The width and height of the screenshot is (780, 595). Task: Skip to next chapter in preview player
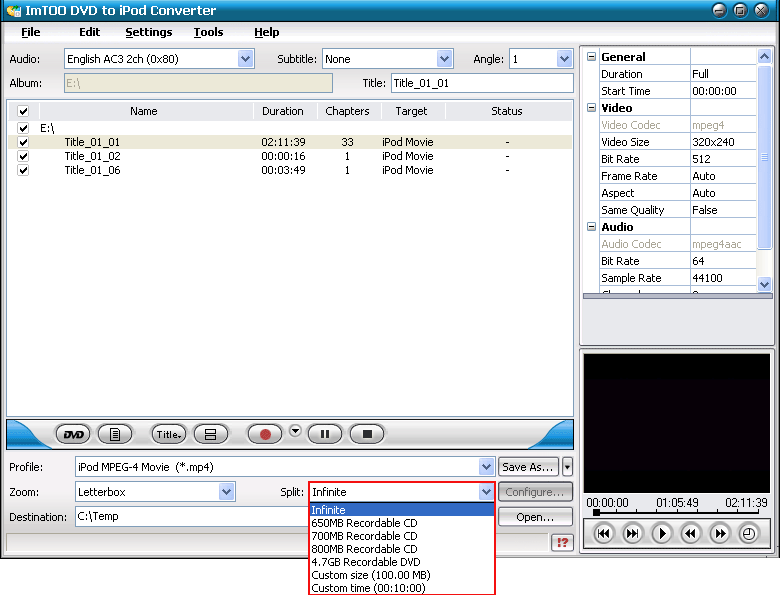pos(632,534)
